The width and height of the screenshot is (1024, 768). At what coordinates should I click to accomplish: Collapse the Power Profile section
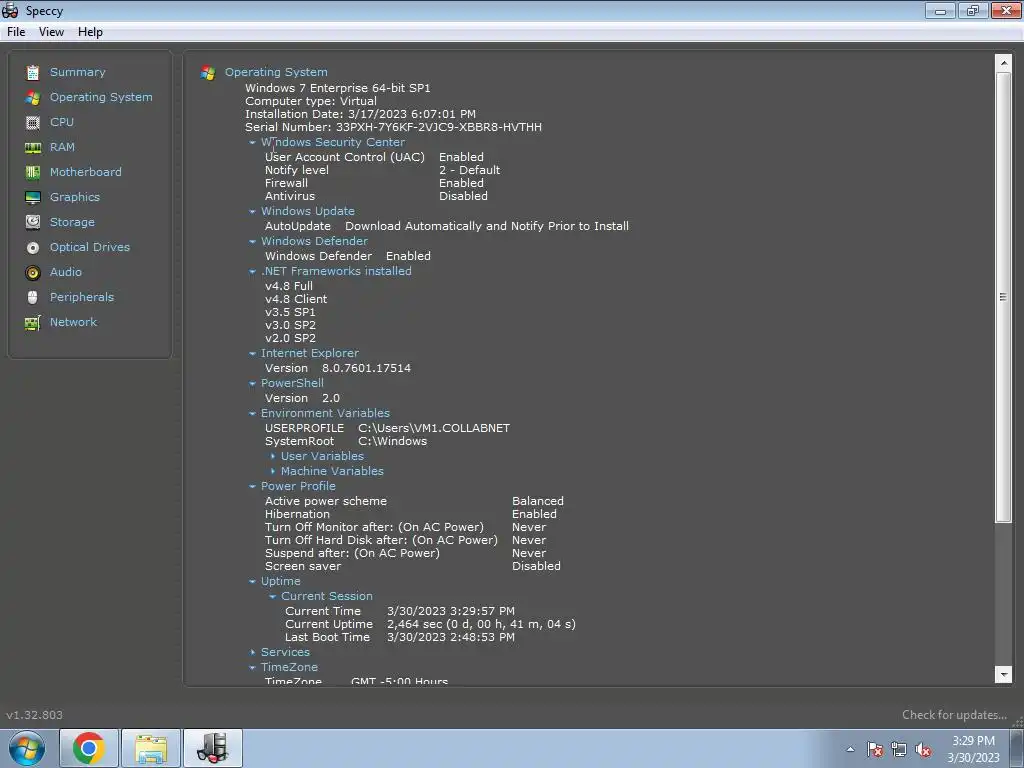click(x=253, y=487)
